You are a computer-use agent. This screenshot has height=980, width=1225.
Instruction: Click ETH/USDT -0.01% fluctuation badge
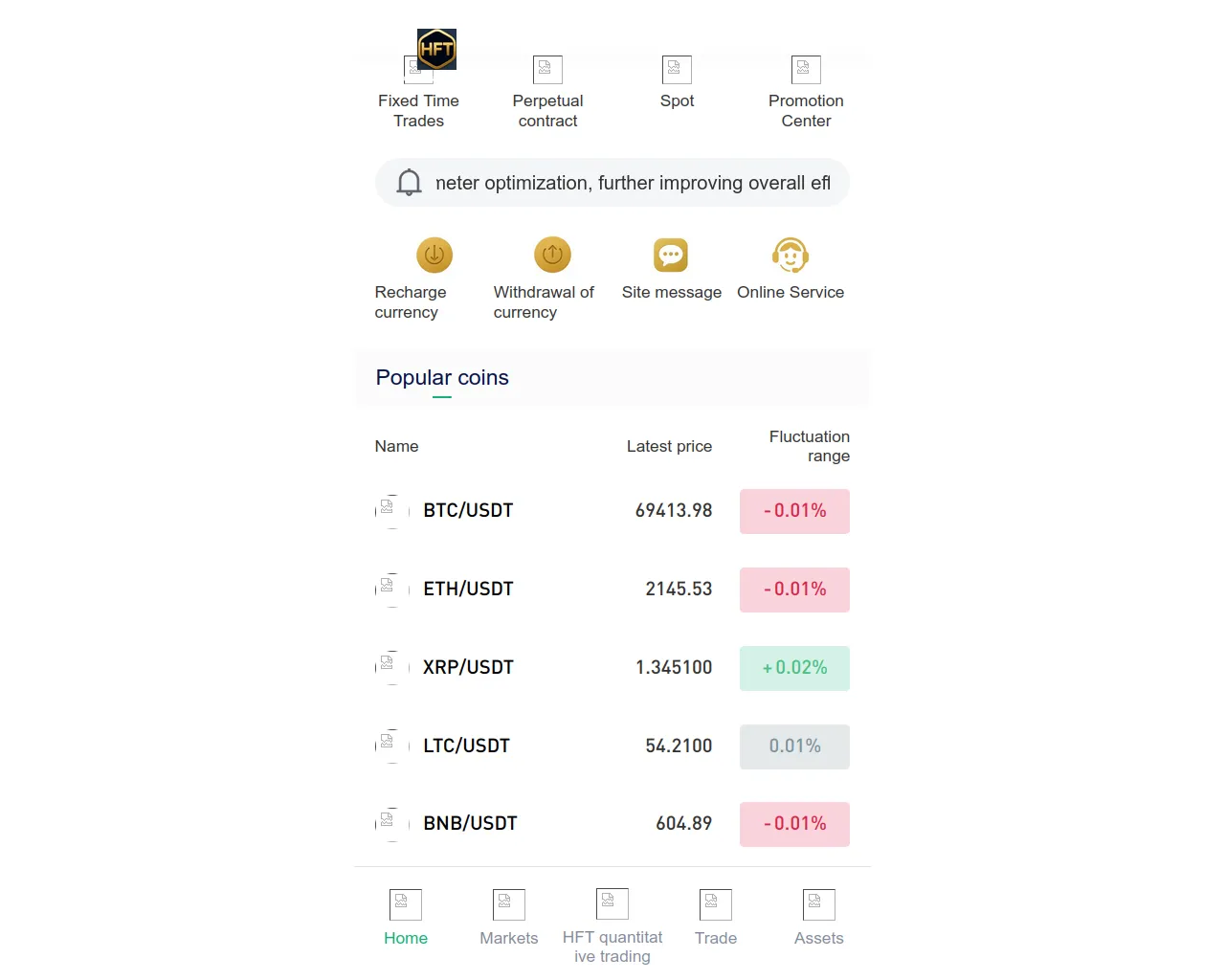[x=794, y=590]
